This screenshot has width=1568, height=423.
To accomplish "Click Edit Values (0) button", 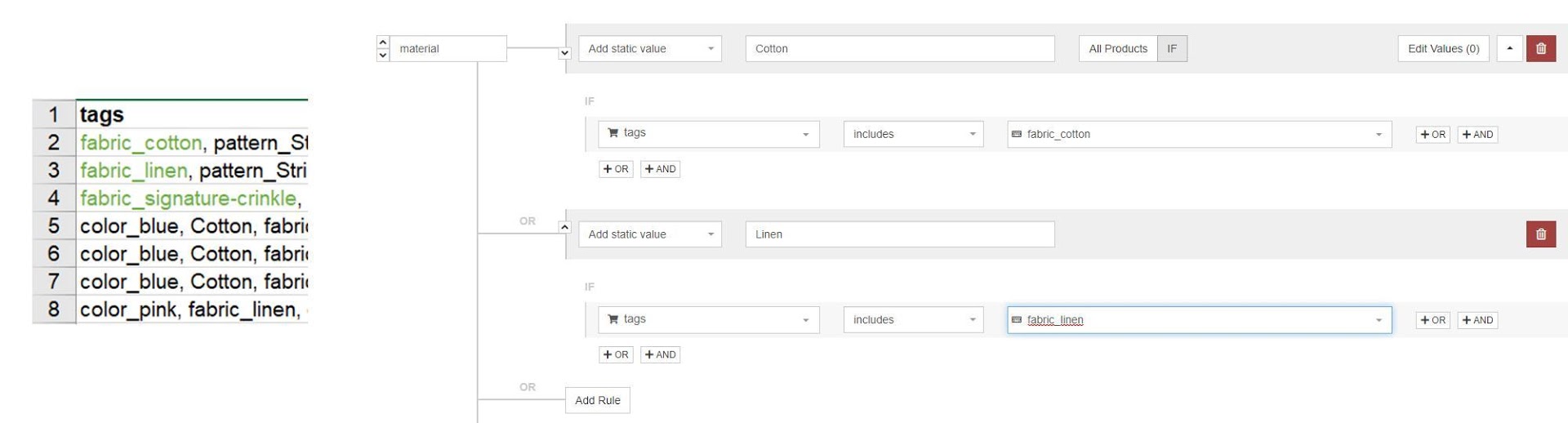I will pyautogui.click(x=1443, y=49).
